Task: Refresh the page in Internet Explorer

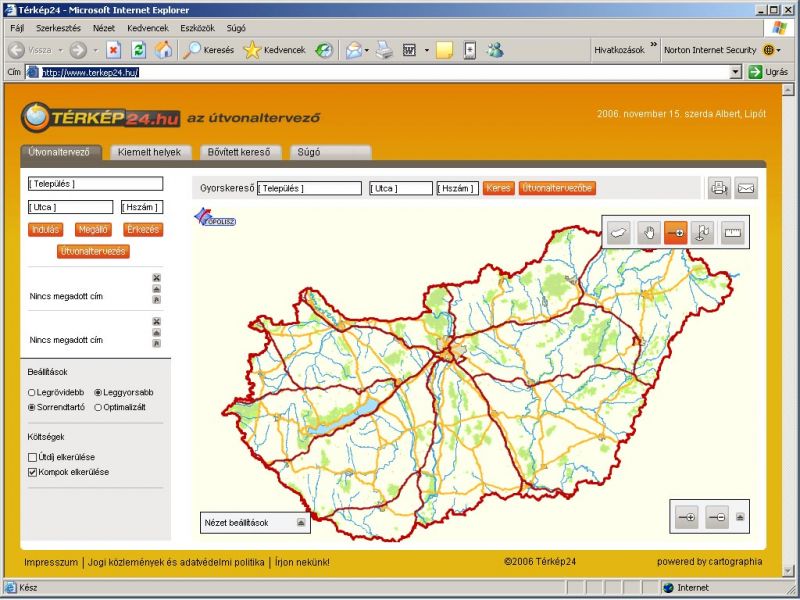Action: (138, 50)
